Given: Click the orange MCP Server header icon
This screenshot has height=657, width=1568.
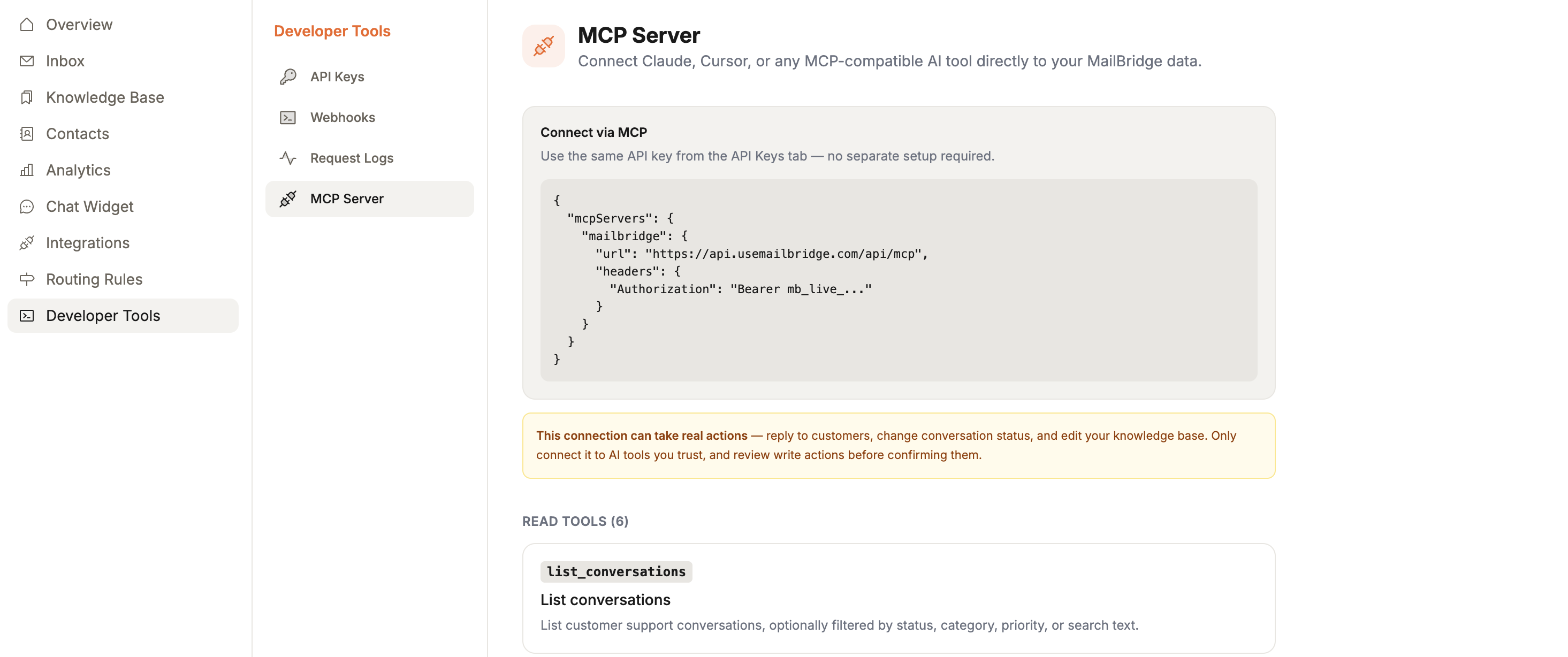Looking at the screenshot, I should click(544, 45).
